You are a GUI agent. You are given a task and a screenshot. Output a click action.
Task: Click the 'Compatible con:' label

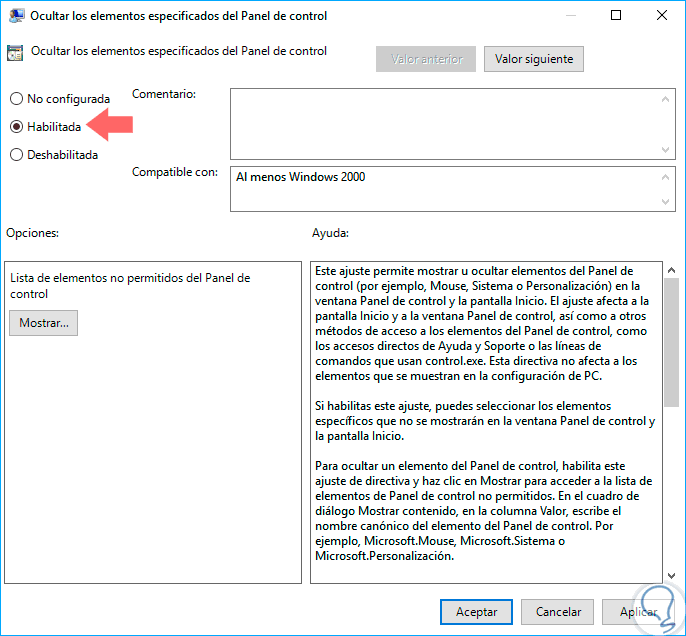click(175, 172)
